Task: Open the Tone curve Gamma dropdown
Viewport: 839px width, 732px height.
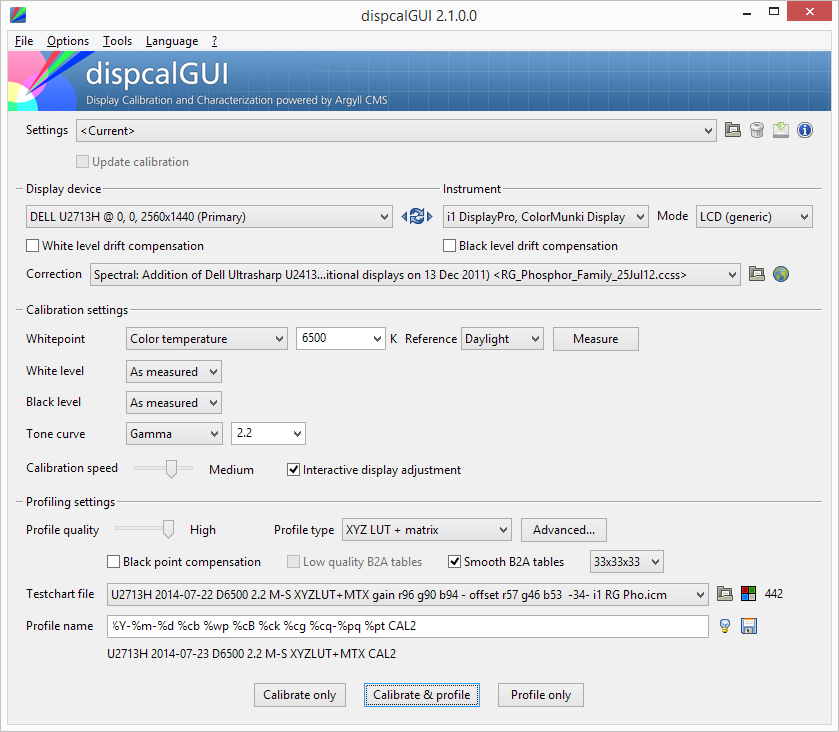Action: [174, 433]
